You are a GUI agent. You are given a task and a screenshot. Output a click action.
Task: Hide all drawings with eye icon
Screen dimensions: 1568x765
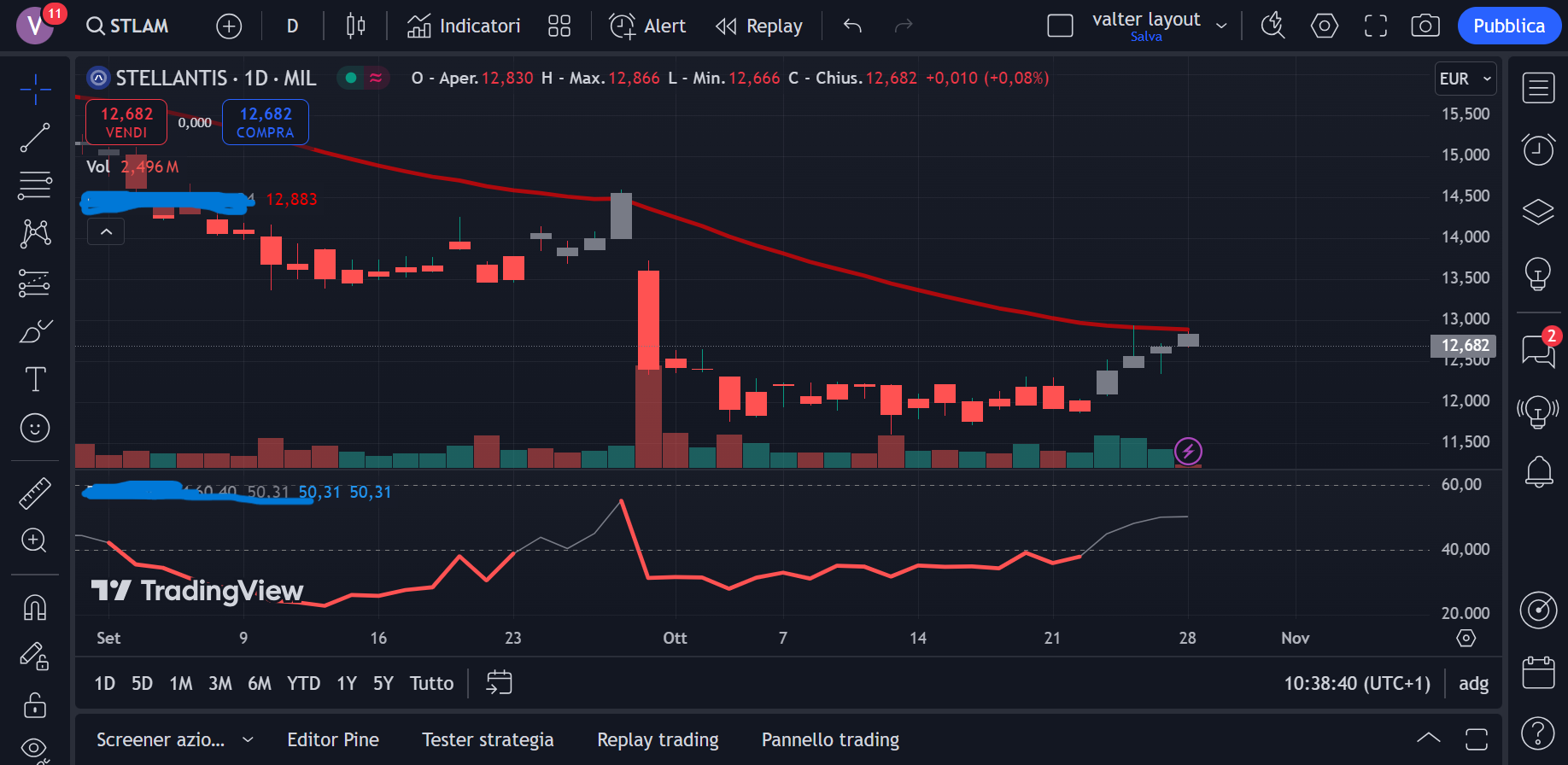pos(35,750)
